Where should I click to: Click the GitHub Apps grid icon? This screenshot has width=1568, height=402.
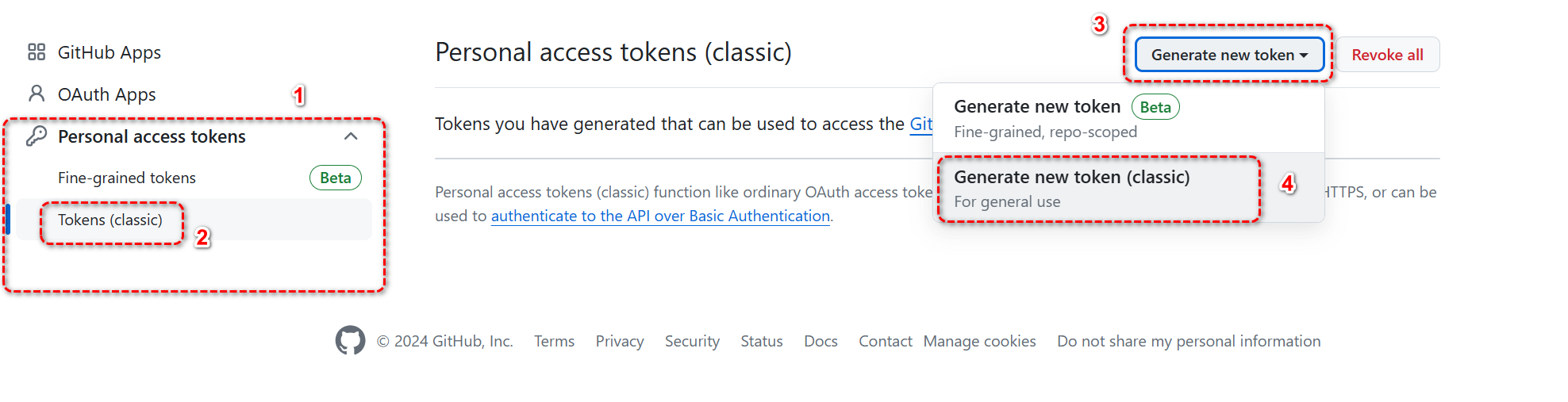click(x=37, y=52)
